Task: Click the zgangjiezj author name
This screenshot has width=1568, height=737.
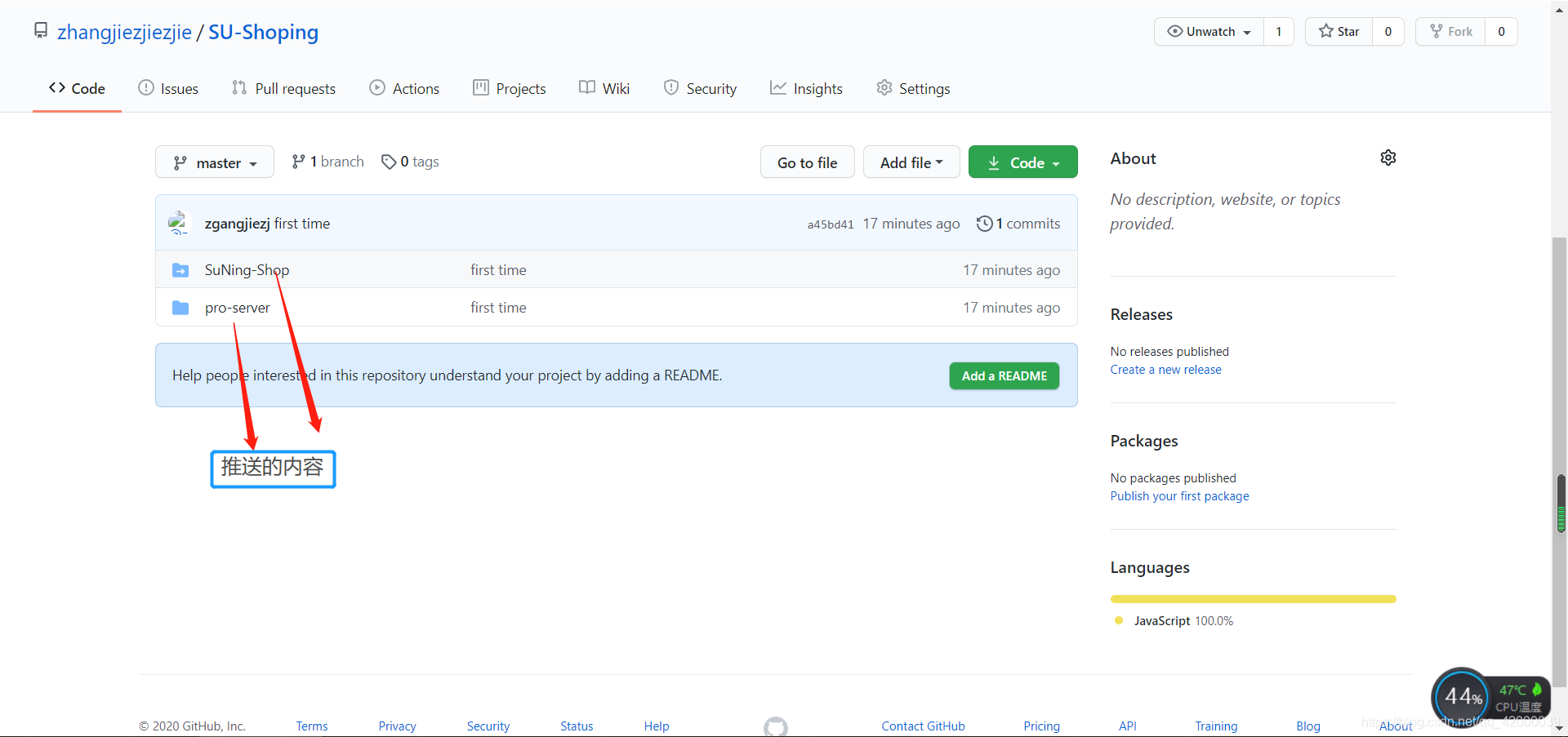Action: [x=237, y=224]
